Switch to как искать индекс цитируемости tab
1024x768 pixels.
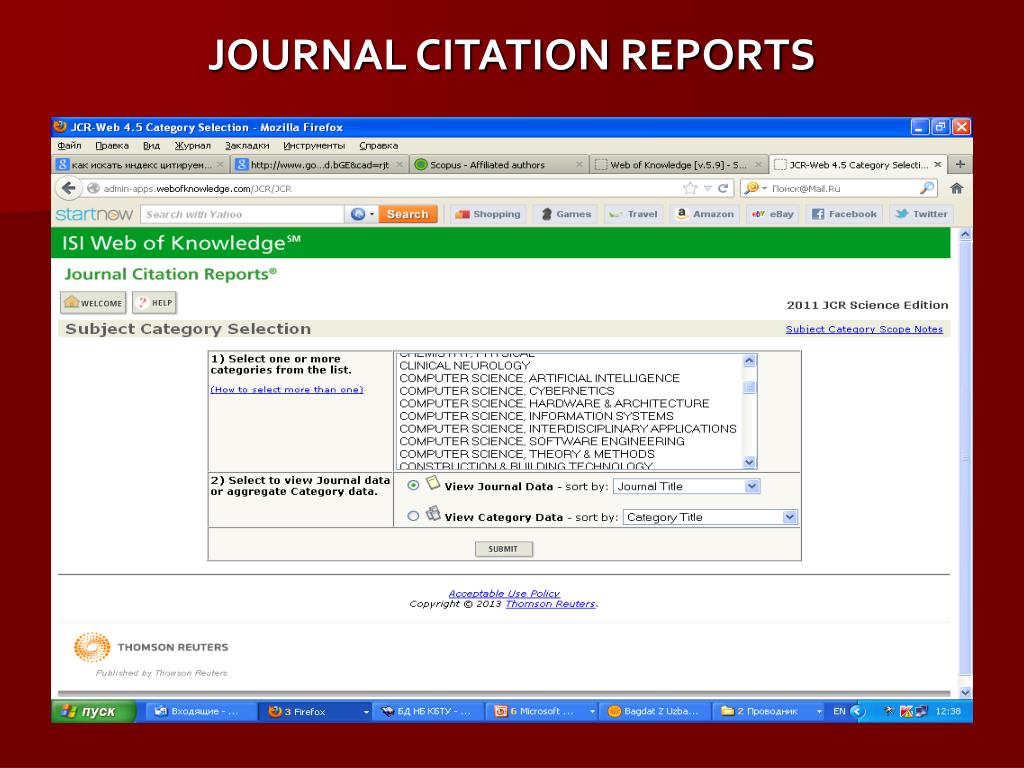tap(140, 165)
